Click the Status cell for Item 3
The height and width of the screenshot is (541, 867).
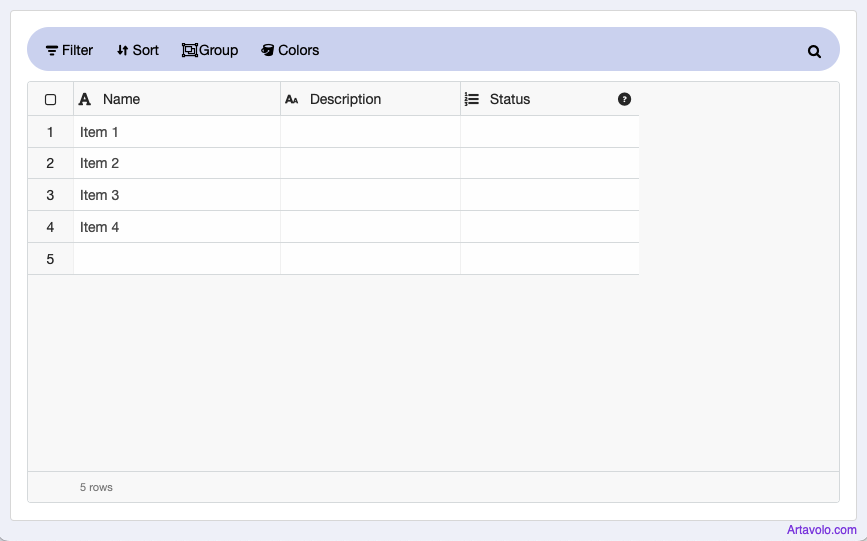pyautogui.click(x=550, y=195)
